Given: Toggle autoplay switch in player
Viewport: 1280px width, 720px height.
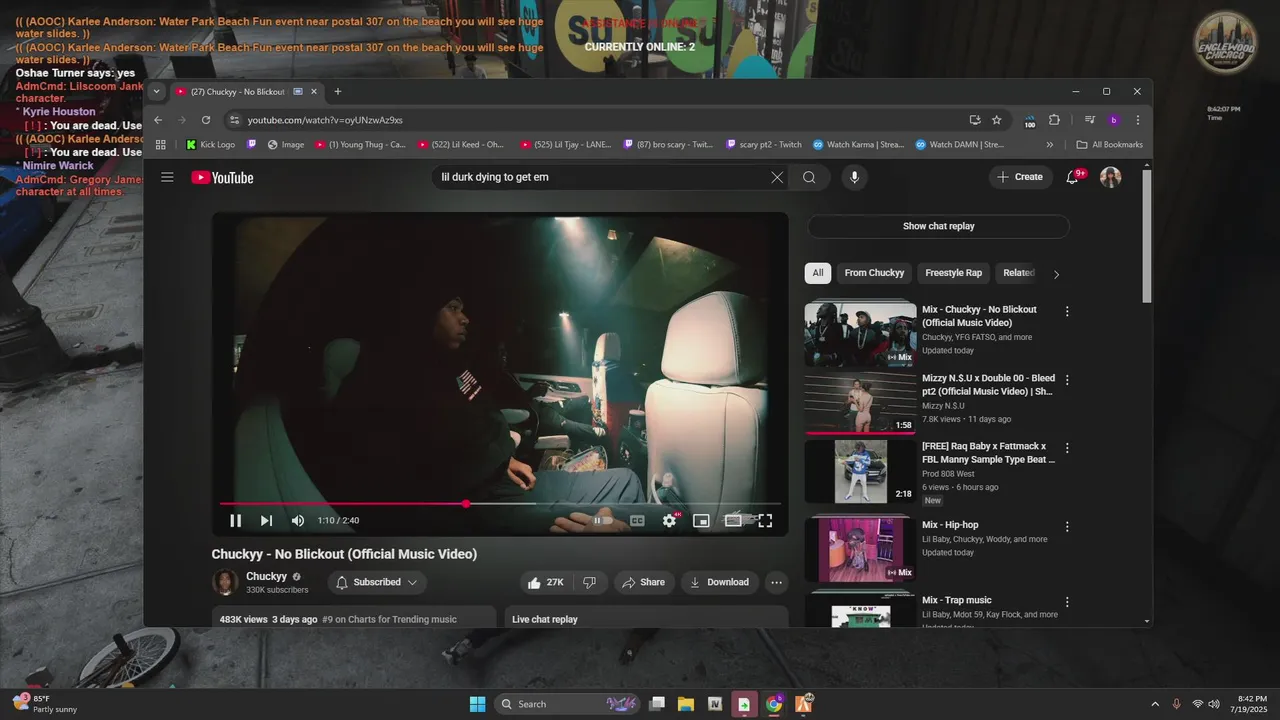Looking at the screenshot, I should (603, 520).
